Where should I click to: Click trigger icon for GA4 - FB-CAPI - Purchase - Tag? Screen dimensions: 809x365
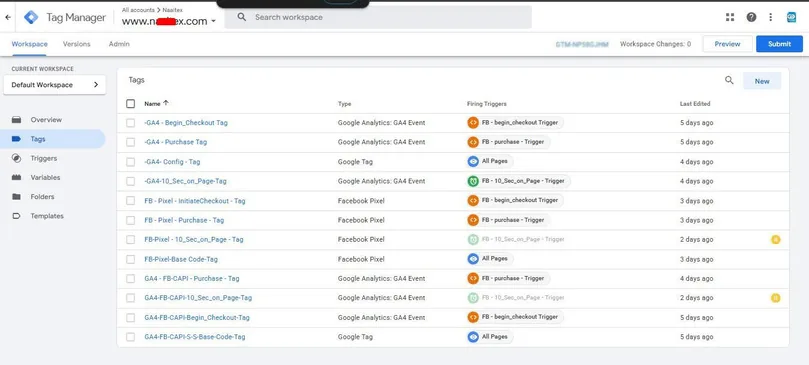[473, 278]
